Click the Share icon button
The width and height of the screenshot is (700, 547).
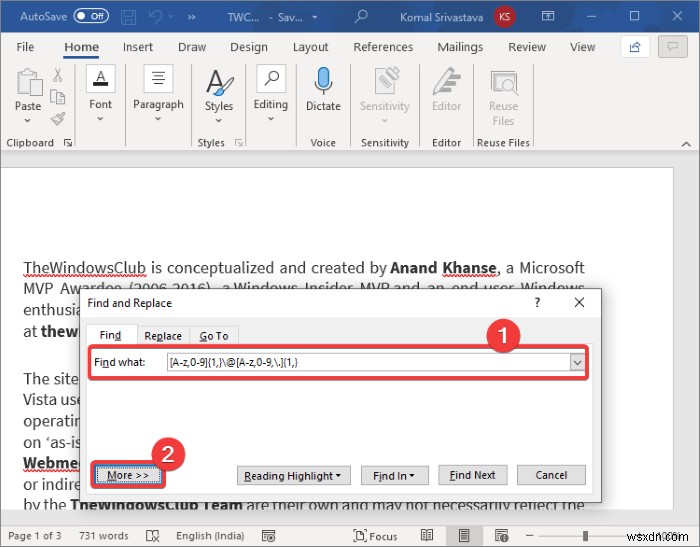click(x=635, y=46)
